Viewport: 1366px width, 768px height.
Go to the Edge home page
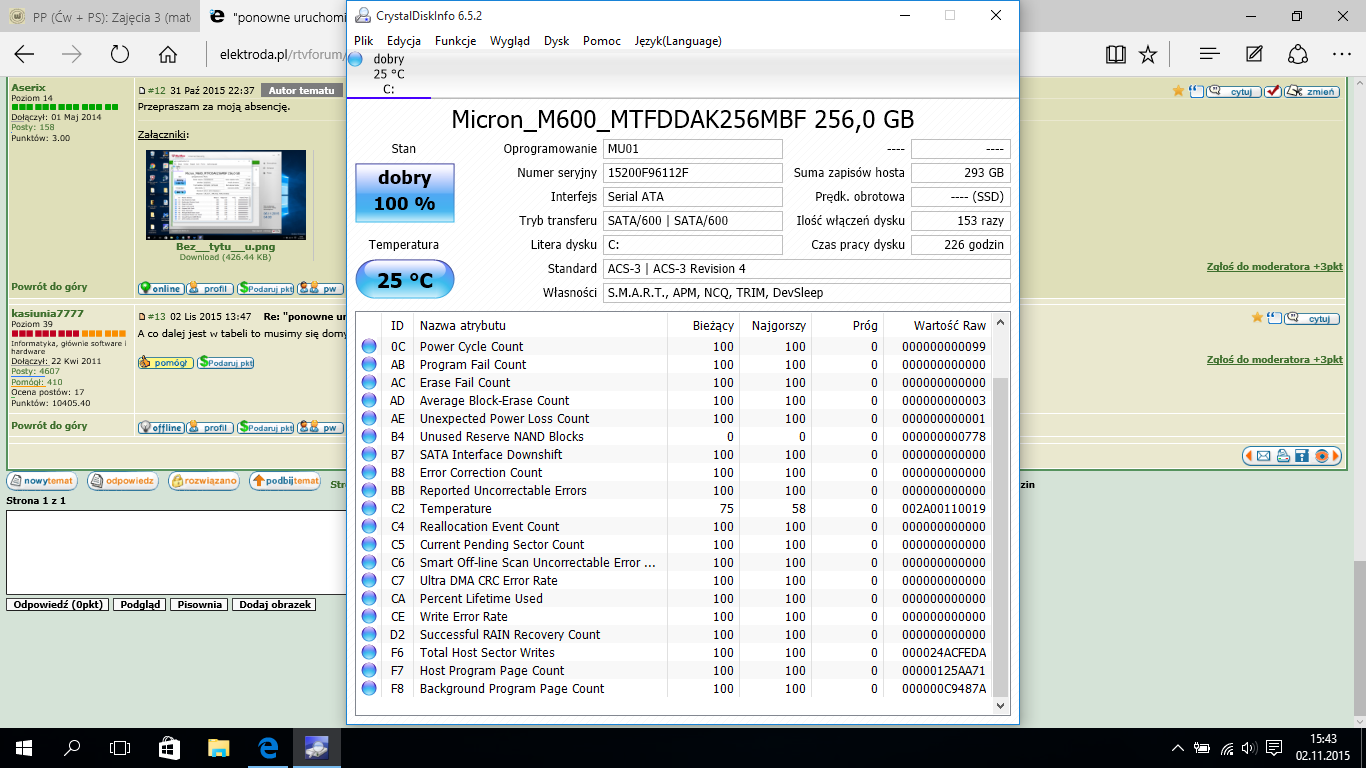pos(168,54)
